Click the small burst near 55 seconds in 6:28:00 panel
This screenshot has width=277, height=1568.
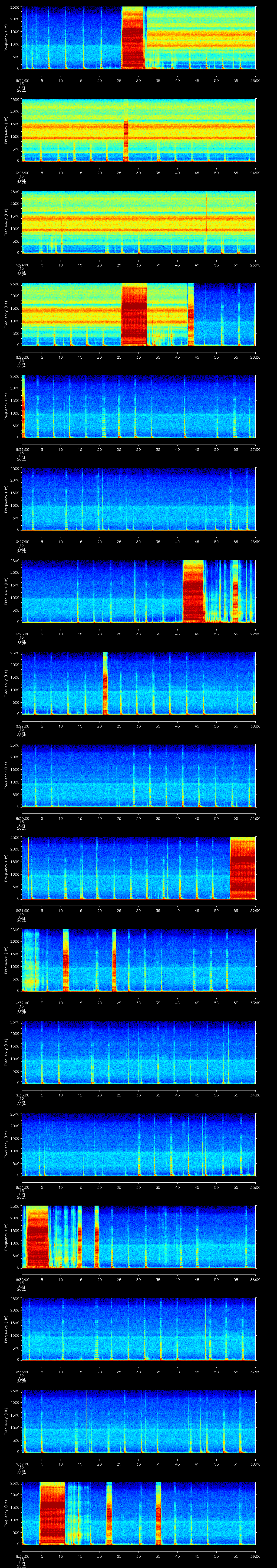(x=236, y=601)
